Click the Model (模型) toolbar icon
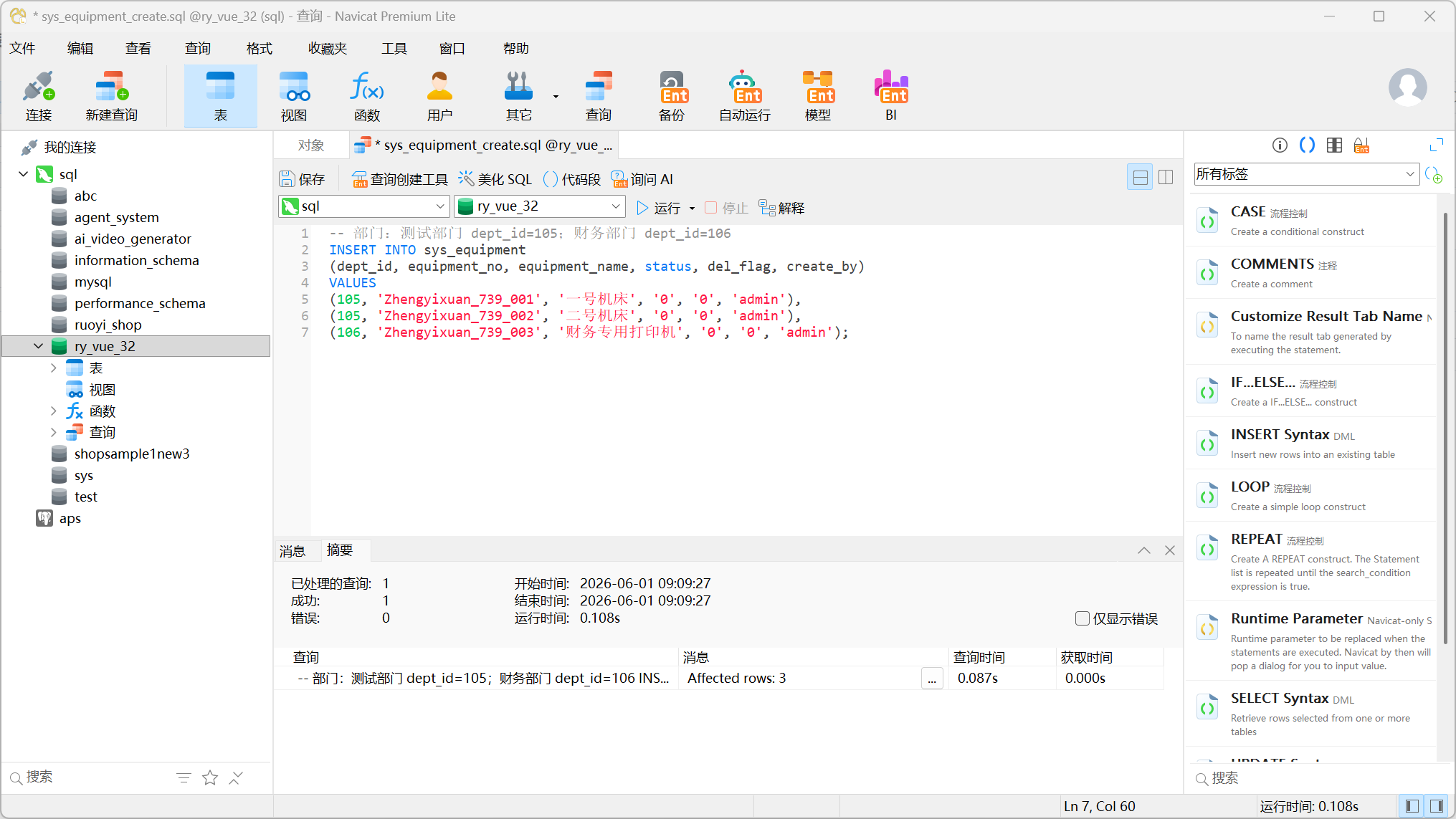 [818, 96]
